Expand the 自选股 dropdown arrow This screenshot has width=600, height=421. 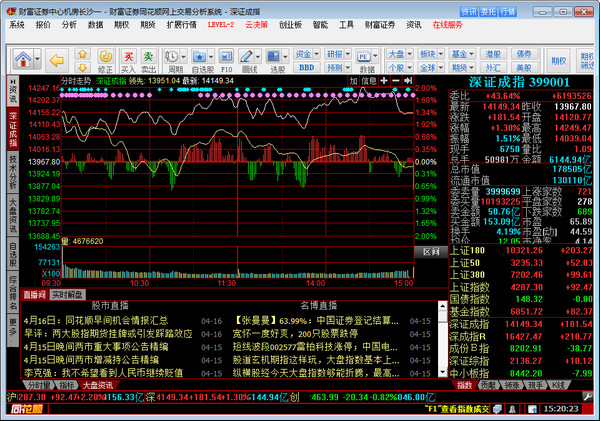[x=211, y=57]
